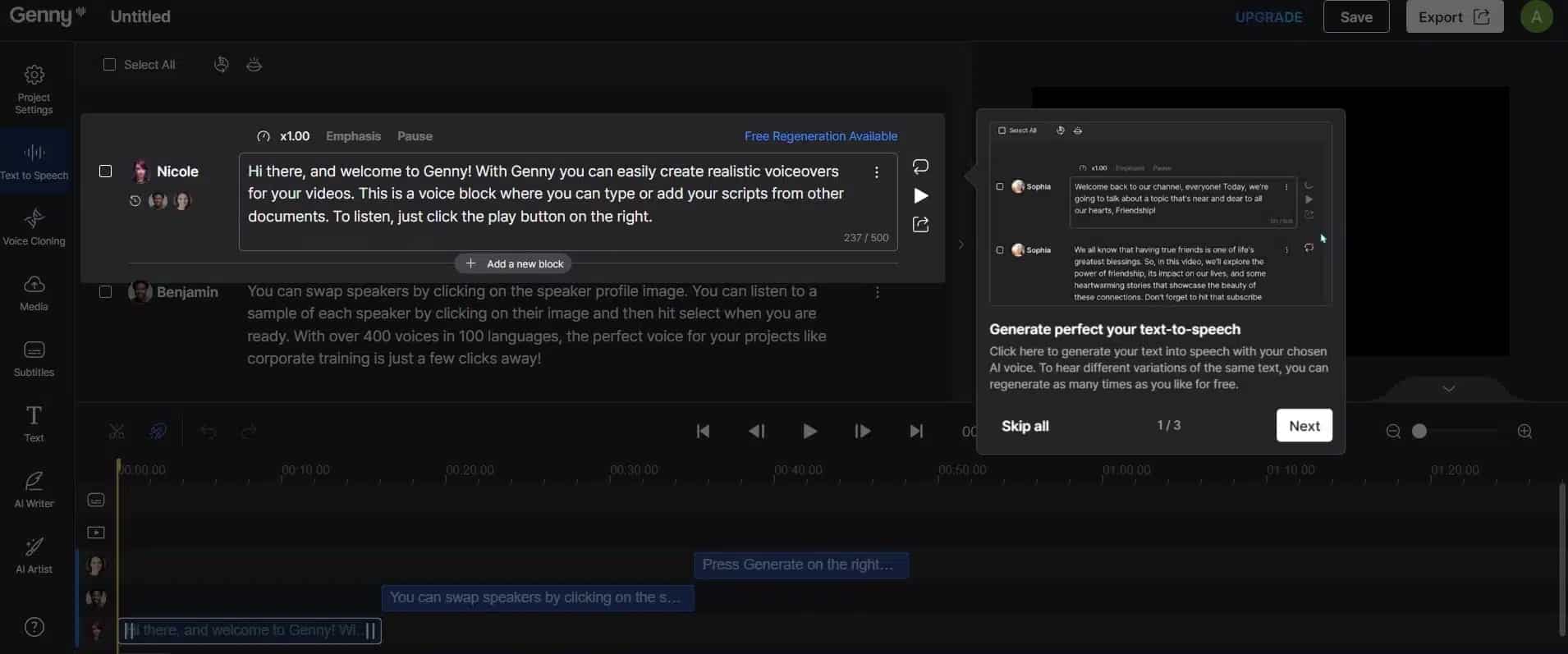Click the timeline vertical scrollbar

[x=1562, y=560]
